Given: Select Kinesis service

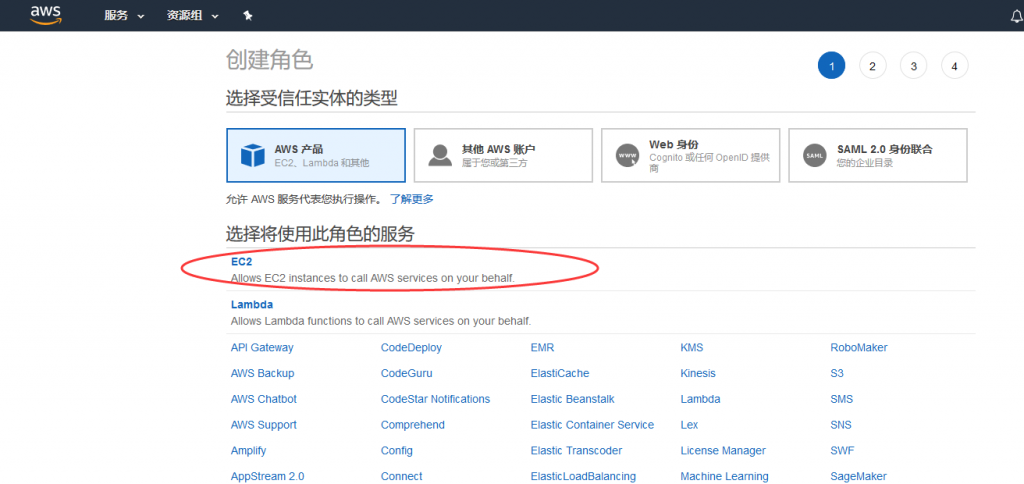Looking at the screenshot, I should (698, 374).
